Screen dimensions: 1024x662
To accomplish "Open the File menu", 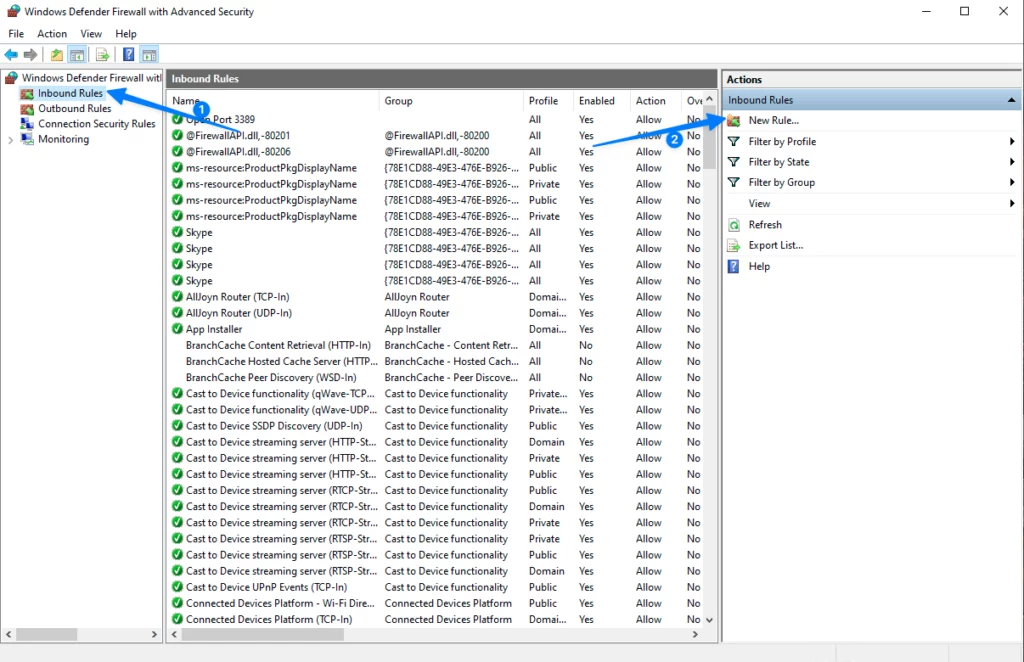I will point(16,34).
